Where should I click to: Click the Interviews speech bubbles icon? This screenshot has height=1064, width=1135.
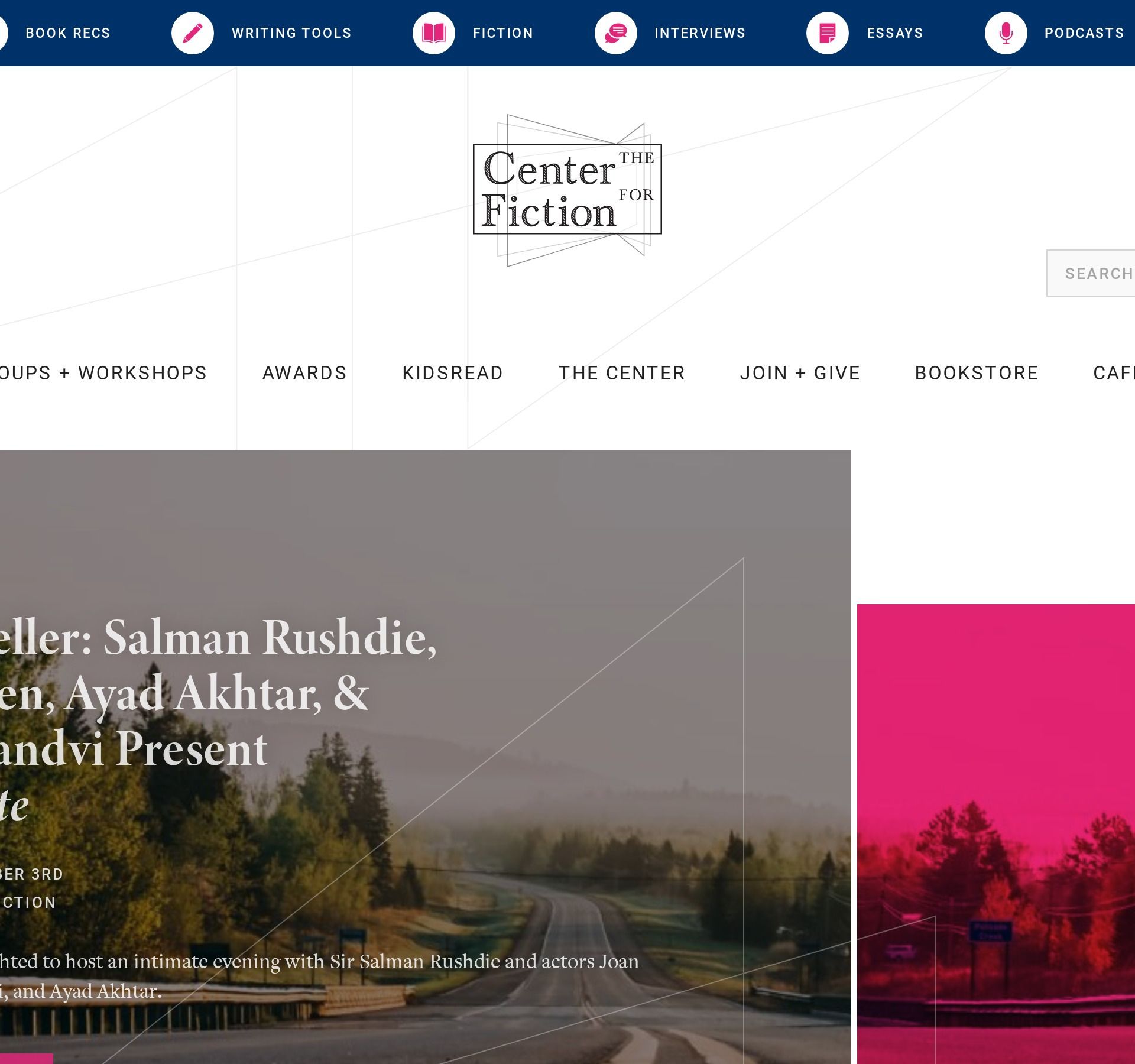pyautogui.click(x=616, y=33)
